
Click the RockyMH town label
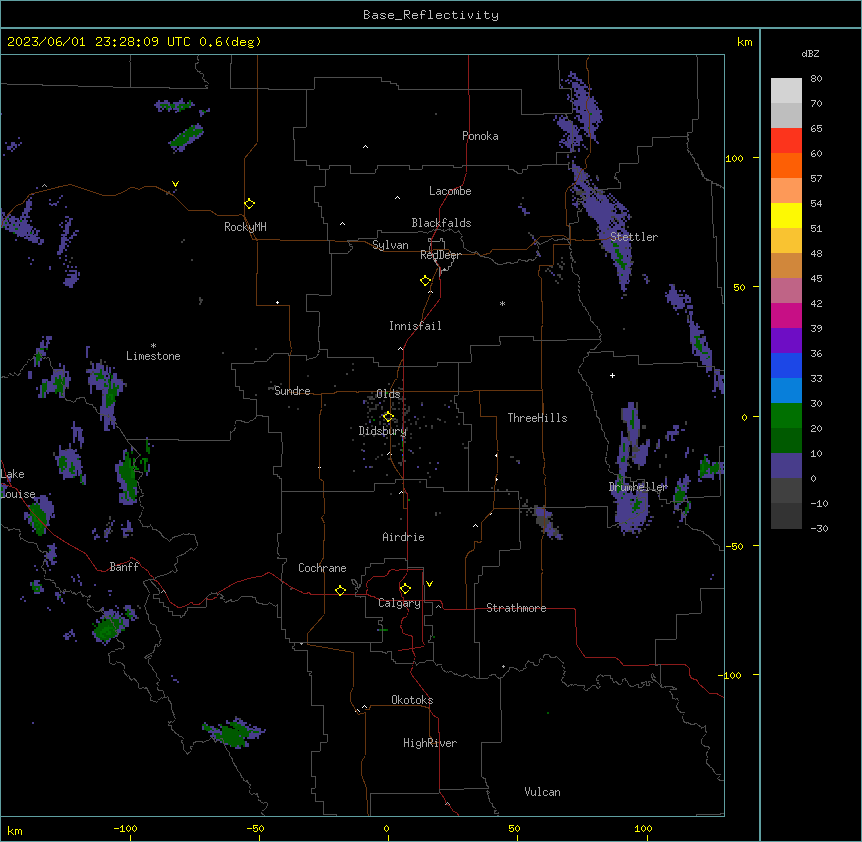pyautogui.click(x=245, y=227)
